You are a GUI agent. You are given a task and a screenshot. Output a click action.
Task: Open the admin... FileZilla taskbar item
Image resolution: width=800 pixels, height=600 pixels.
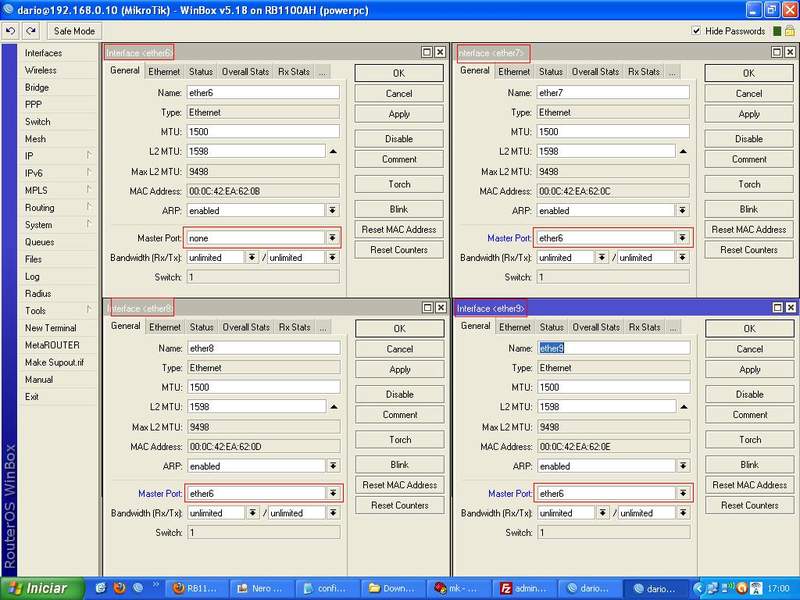(525, 588)
